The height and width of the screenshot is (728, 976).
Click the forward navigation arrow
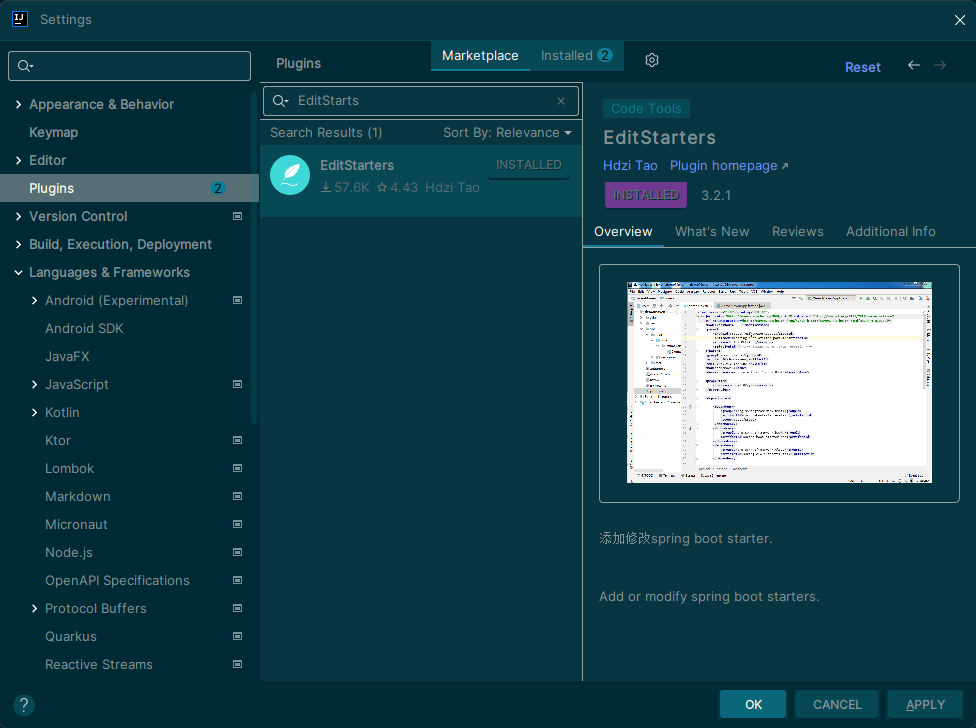pyautogui.click(x=940, y=65)
